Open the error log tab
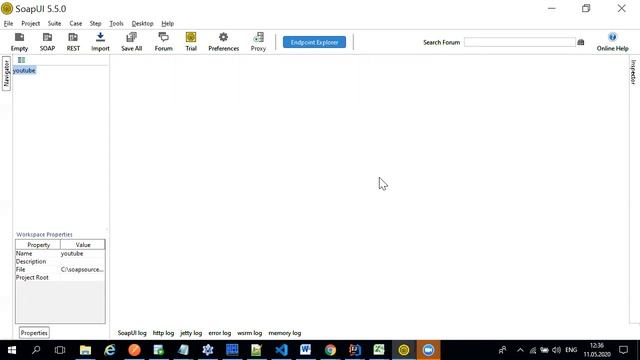The width and height of the screenshot is (640, 360). [x=220, y=333]
